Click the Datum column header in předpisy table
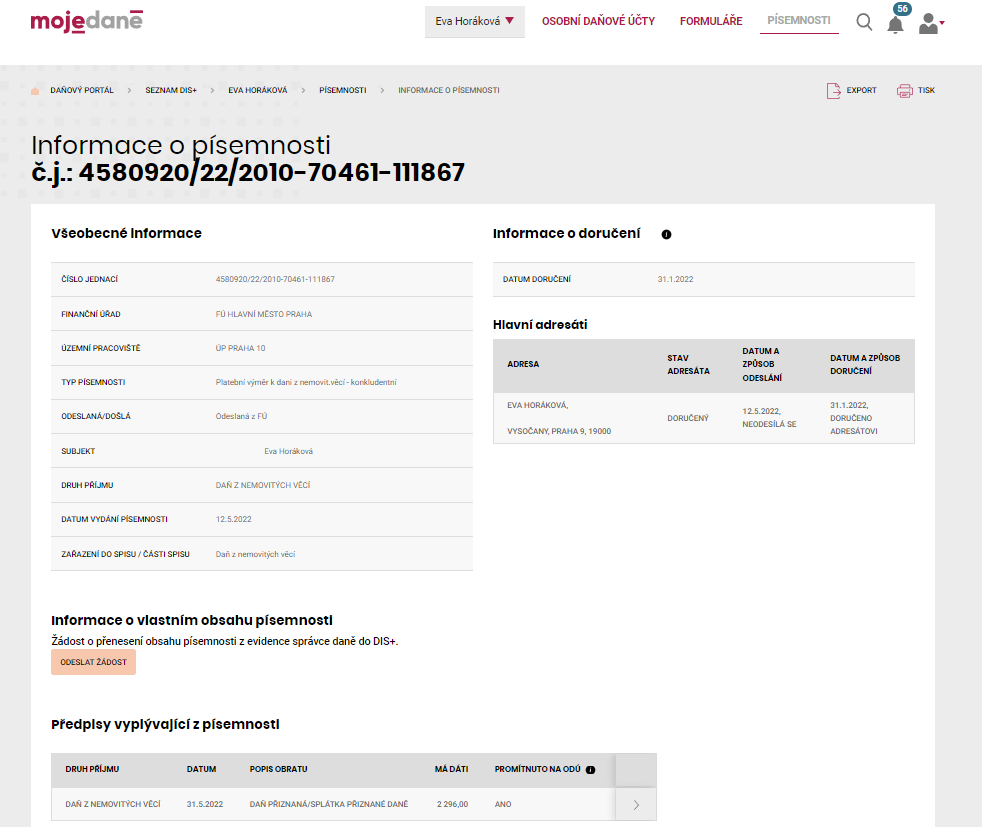This screenshot has width=982, height=827. pos(201,770)
